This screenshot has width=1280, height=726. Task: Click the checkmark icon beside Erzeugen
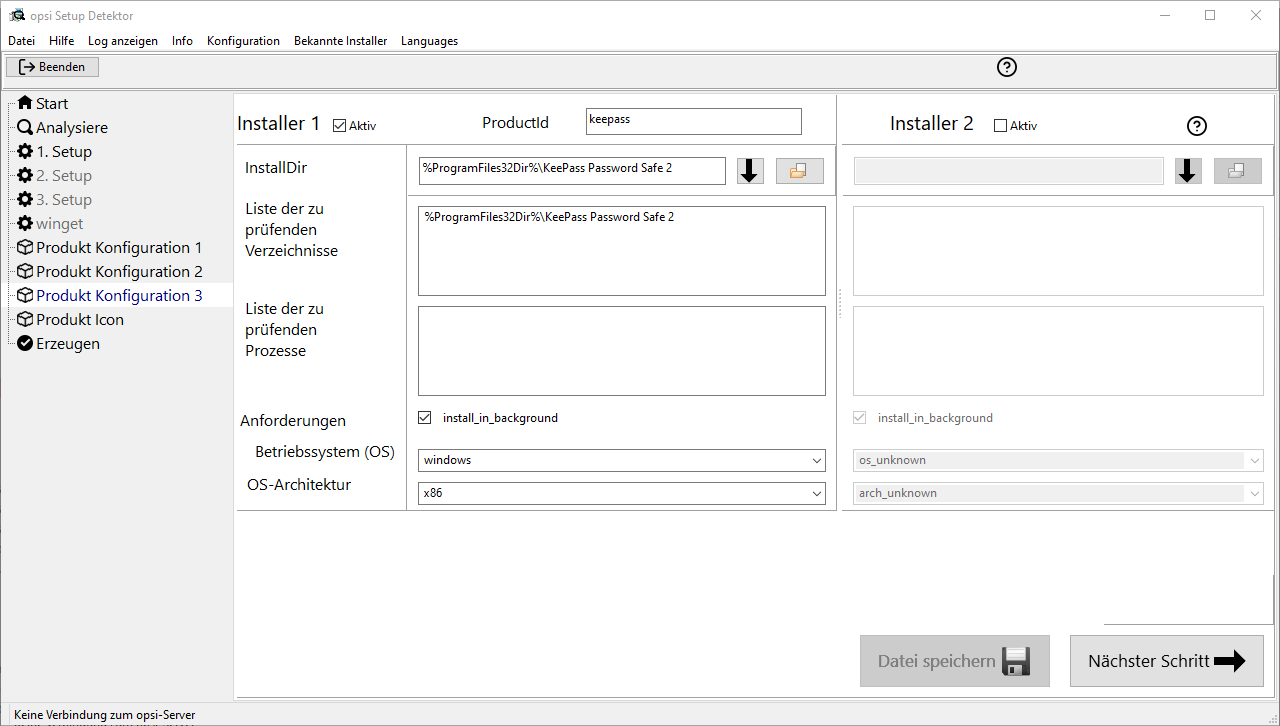[x=25, y=343]
